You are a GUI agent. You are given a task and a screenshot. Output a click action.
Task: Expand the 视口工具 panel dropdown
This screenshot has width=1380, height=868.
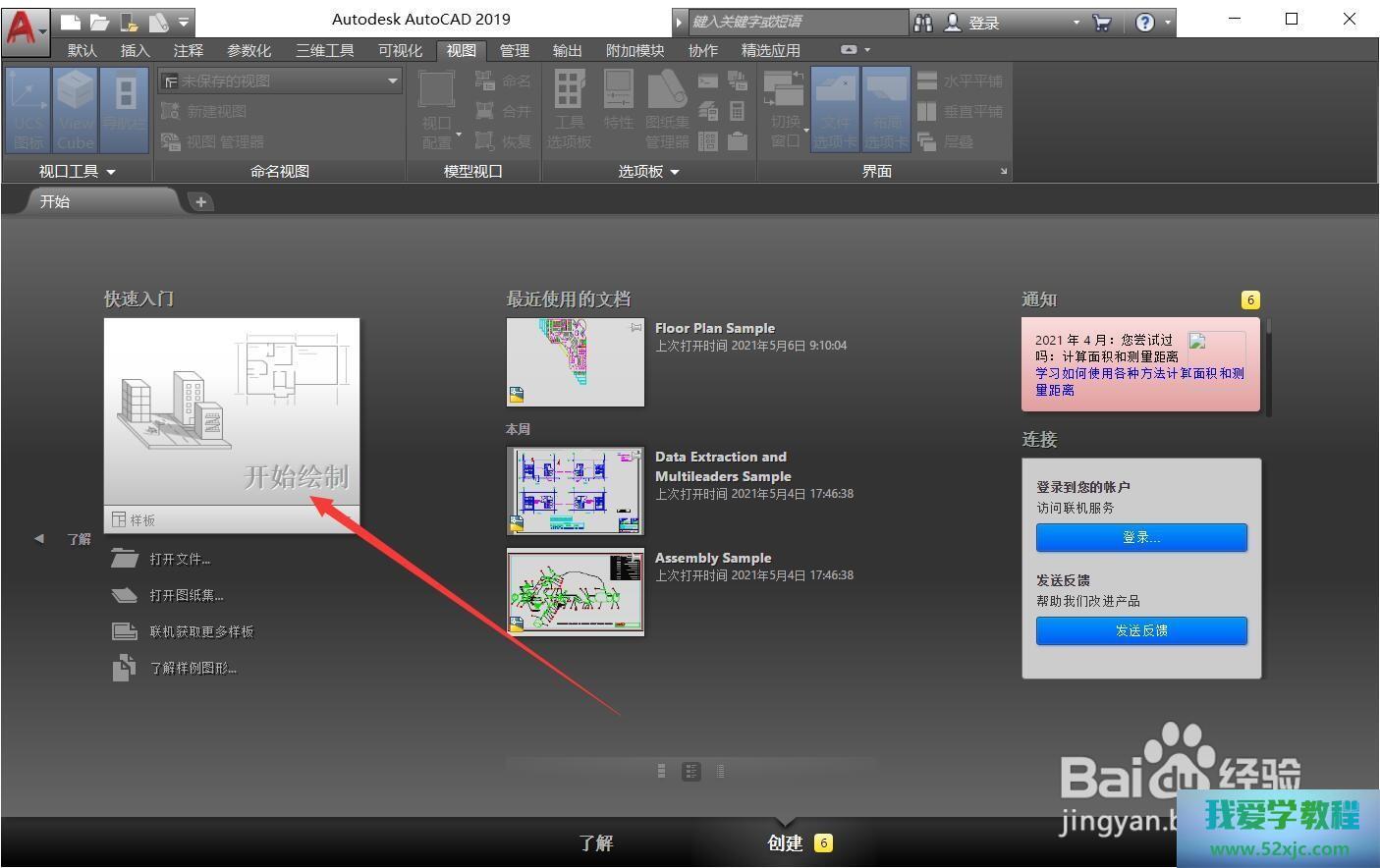[110, 172]
